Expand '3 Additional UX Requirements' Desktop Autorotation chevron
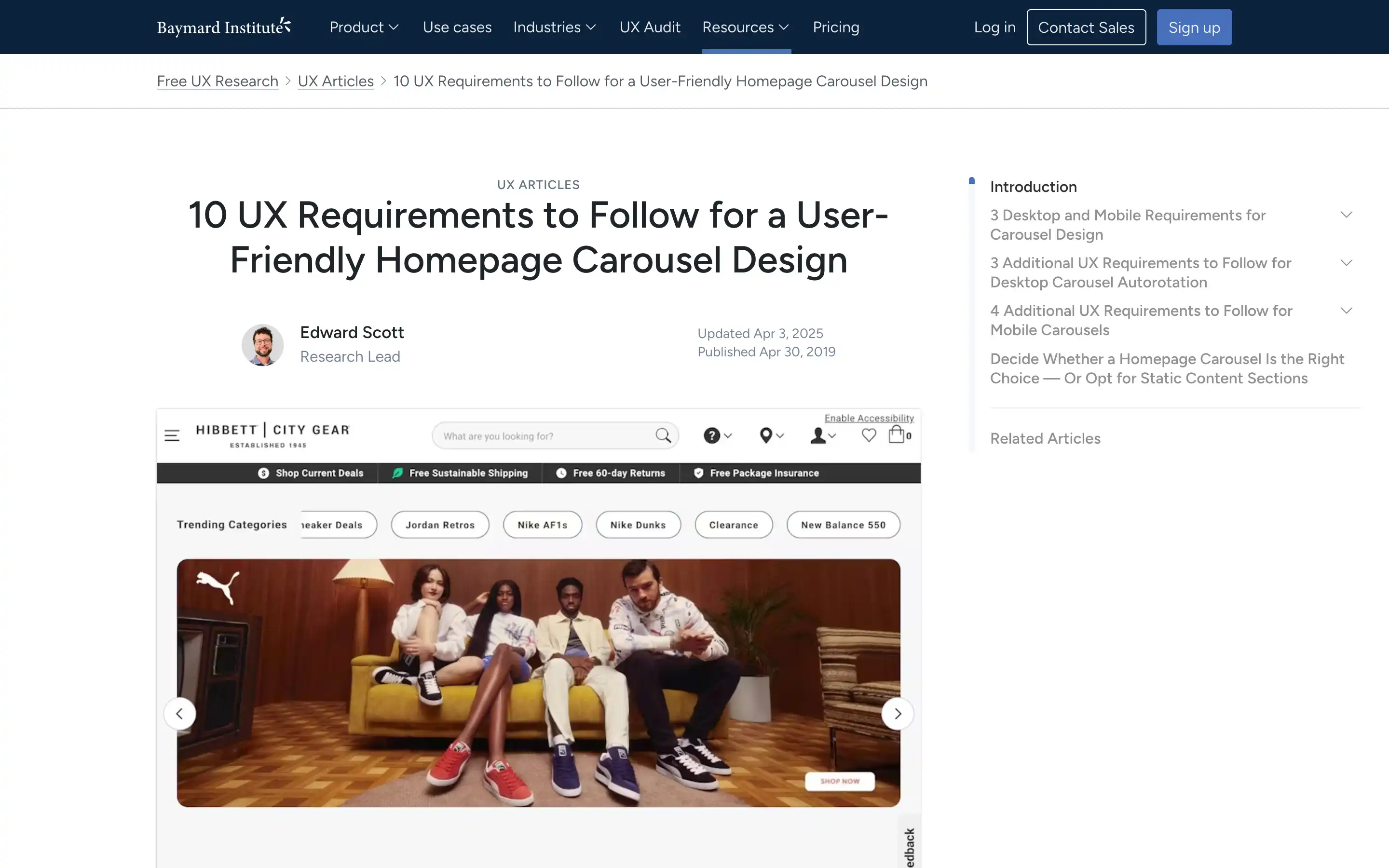This screenshot has width=1389, height=868. 1347,263
